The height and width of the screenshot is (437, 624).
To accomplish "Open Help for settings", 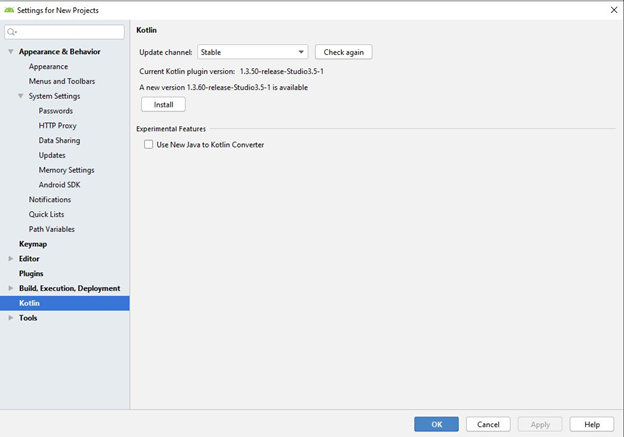I will point(592,424).
